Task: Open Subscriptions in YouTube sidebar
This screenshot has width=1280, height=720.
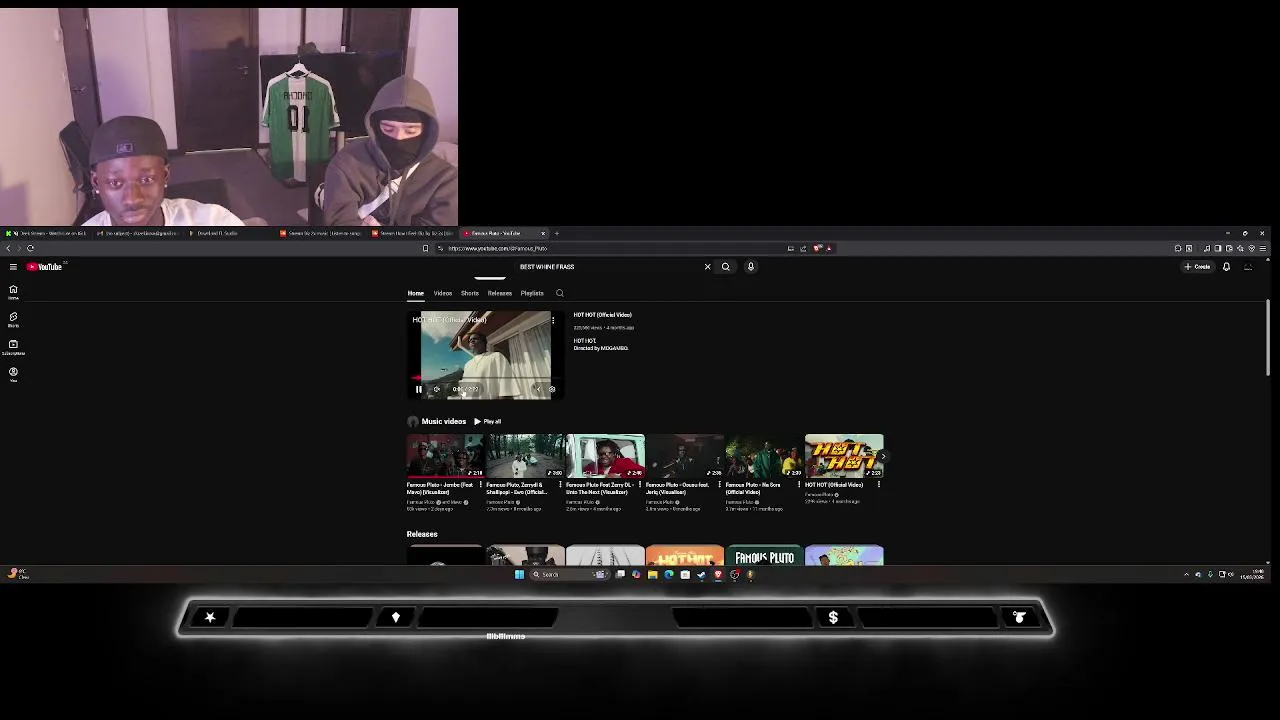Action: (x=13, y=346)
